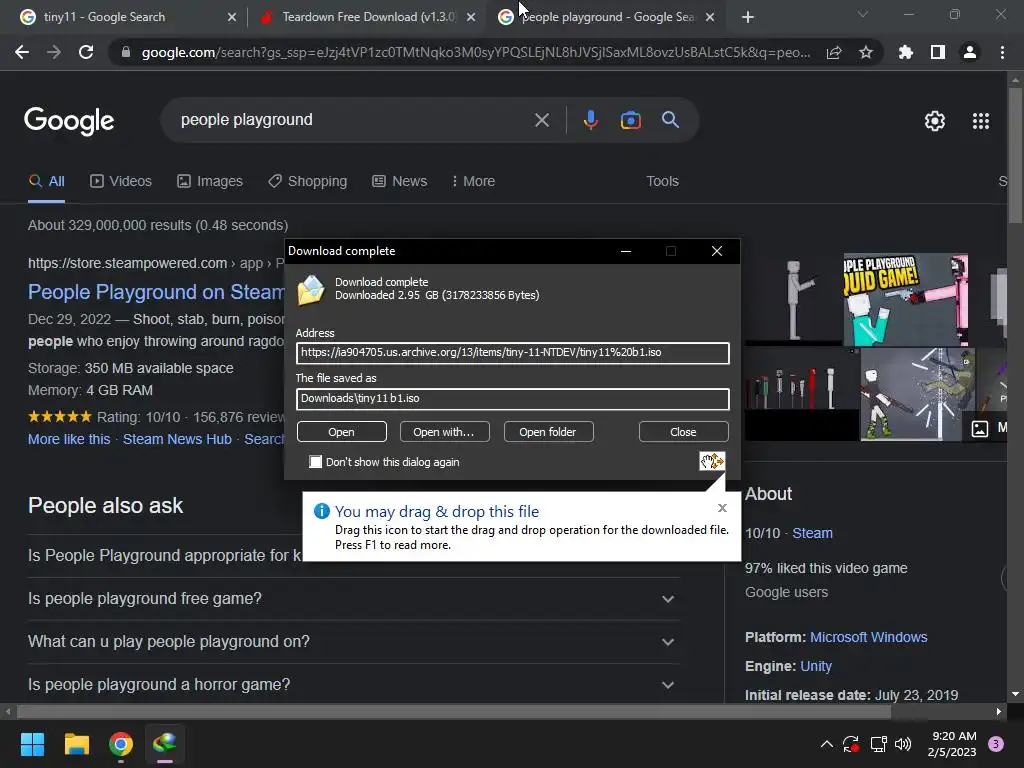Open gray ragdoll figure thumbnail
The image size is (1024, 768).
tap(792, 299)
